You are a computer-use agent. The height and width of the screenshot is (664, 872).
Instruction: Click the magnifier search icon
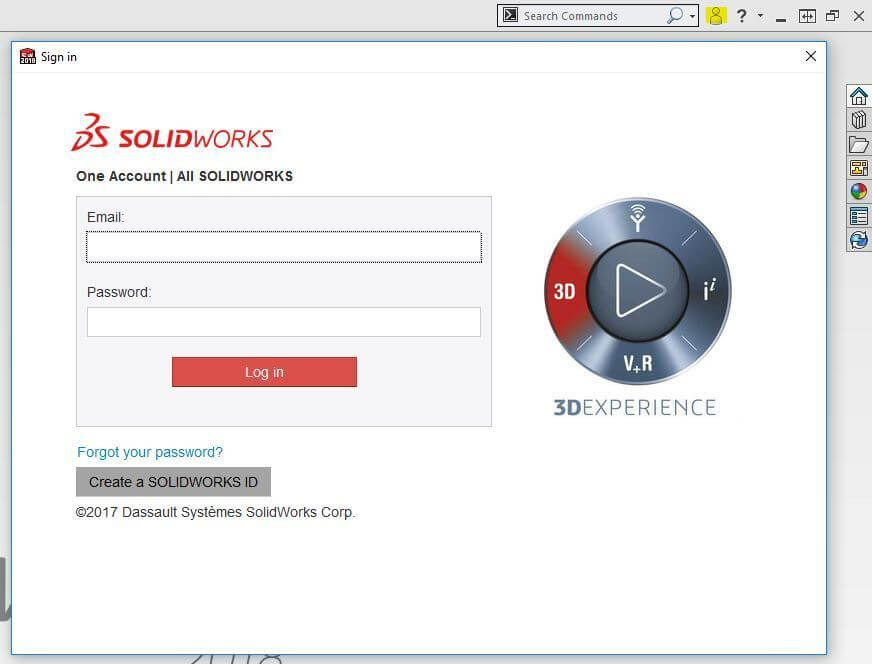[675, 16]
